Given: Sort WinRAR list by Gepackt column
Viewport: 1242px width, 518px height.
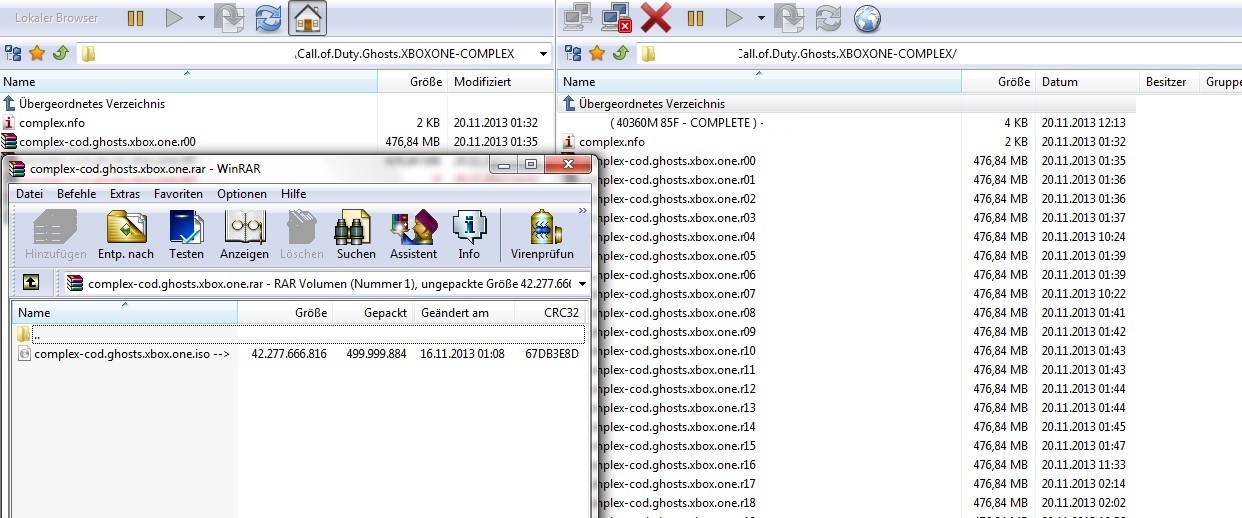Looking at the screenshot, I should pos(372,313).
